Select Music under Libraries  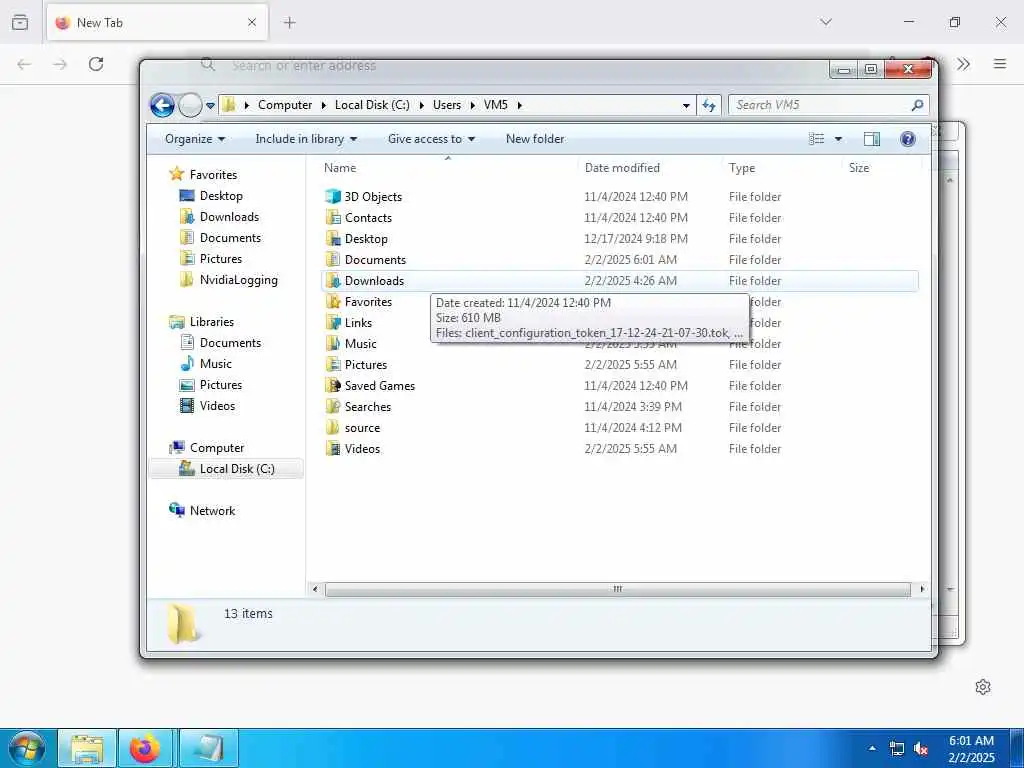click(x=206, y=364)
